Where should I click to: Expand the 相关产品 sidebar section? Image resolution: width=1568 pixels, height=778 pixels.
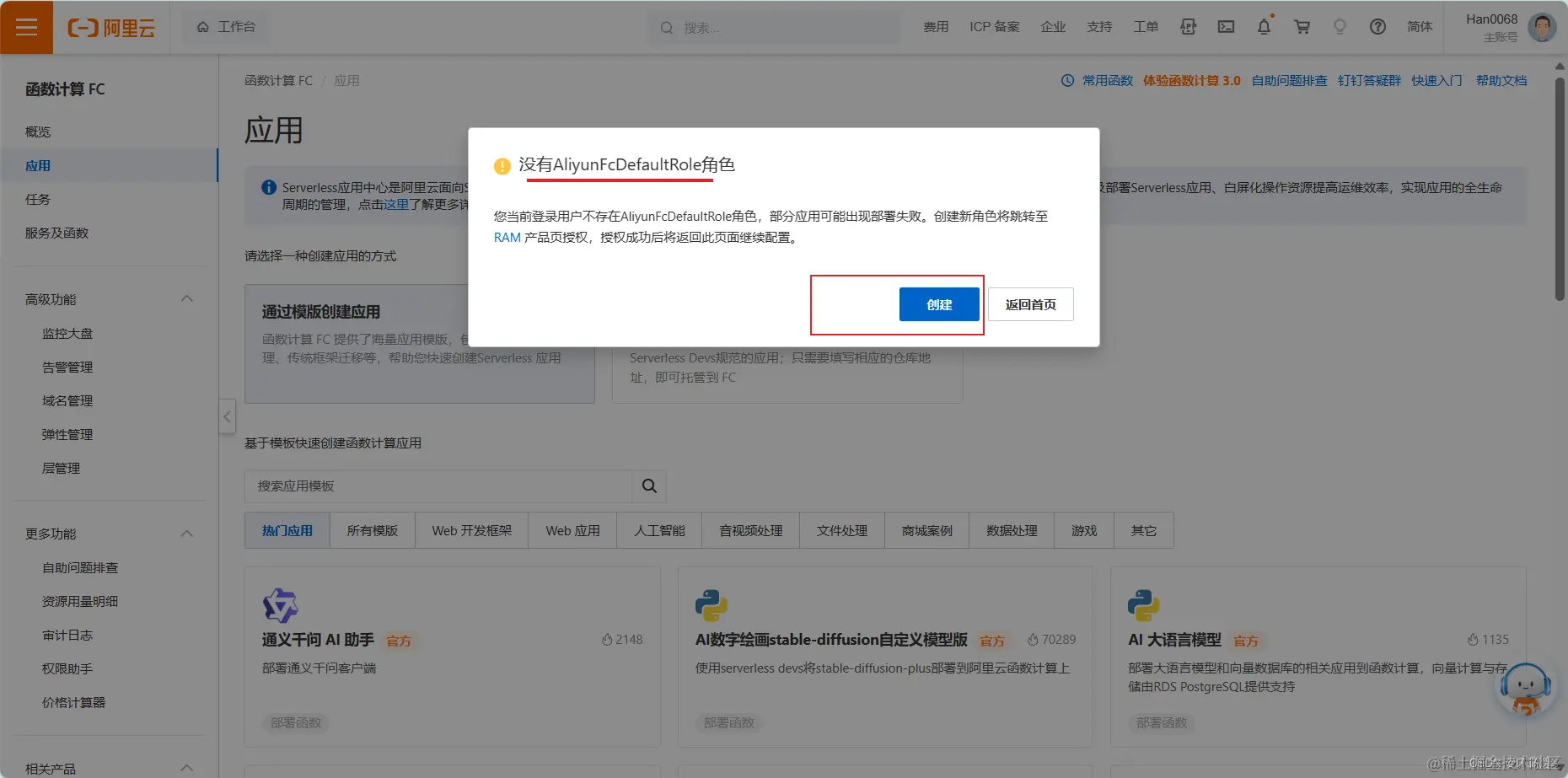pos(187,768)
